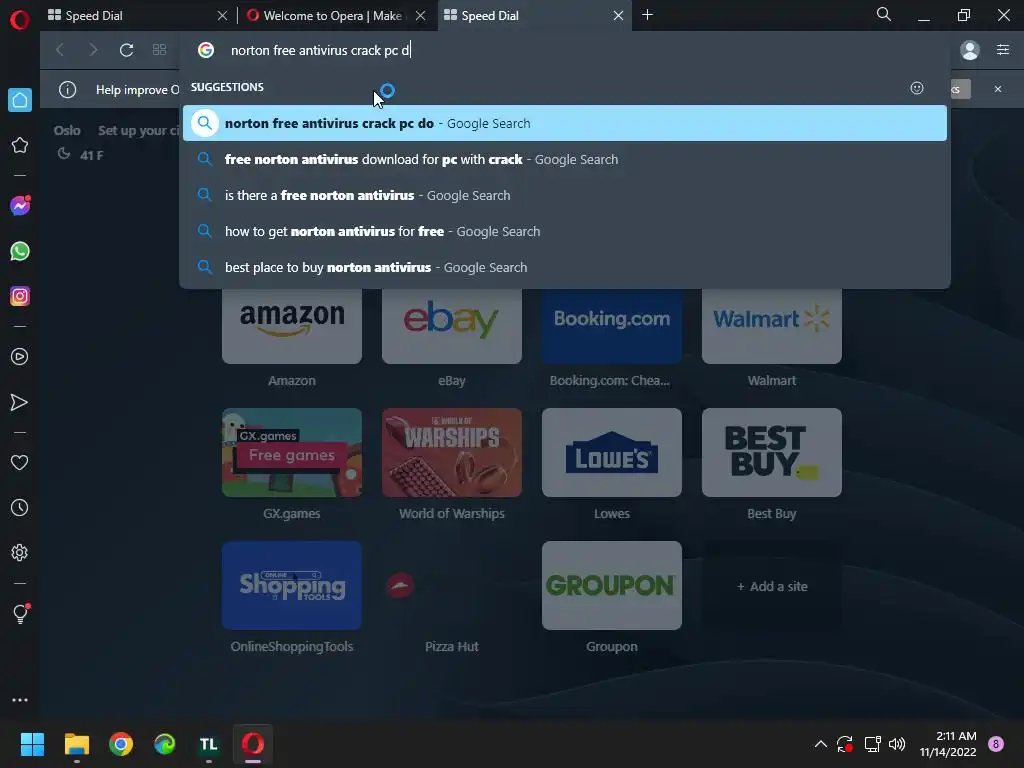Open Settings gear in the sidebar
Screen dimensions: 1024x768
point(20,552)
